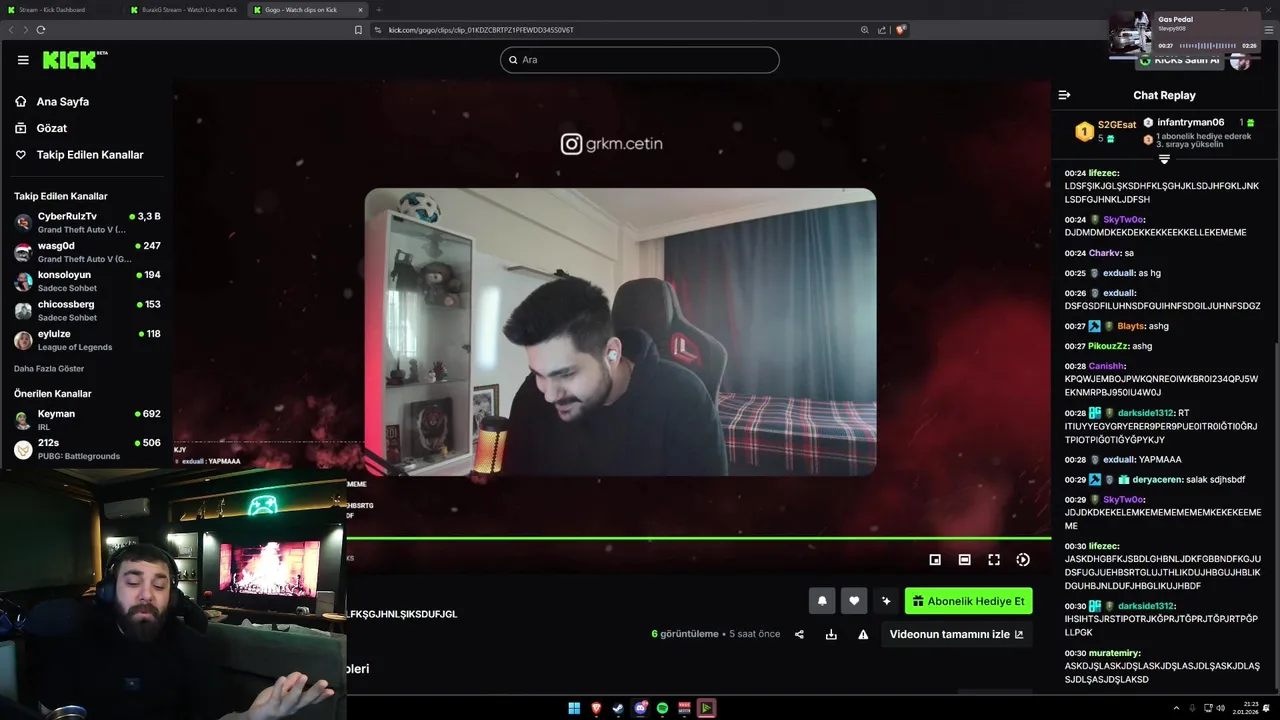Open the Gözat browse page
The width and height of the screenshot is (1280, 720).
[51, 128]
